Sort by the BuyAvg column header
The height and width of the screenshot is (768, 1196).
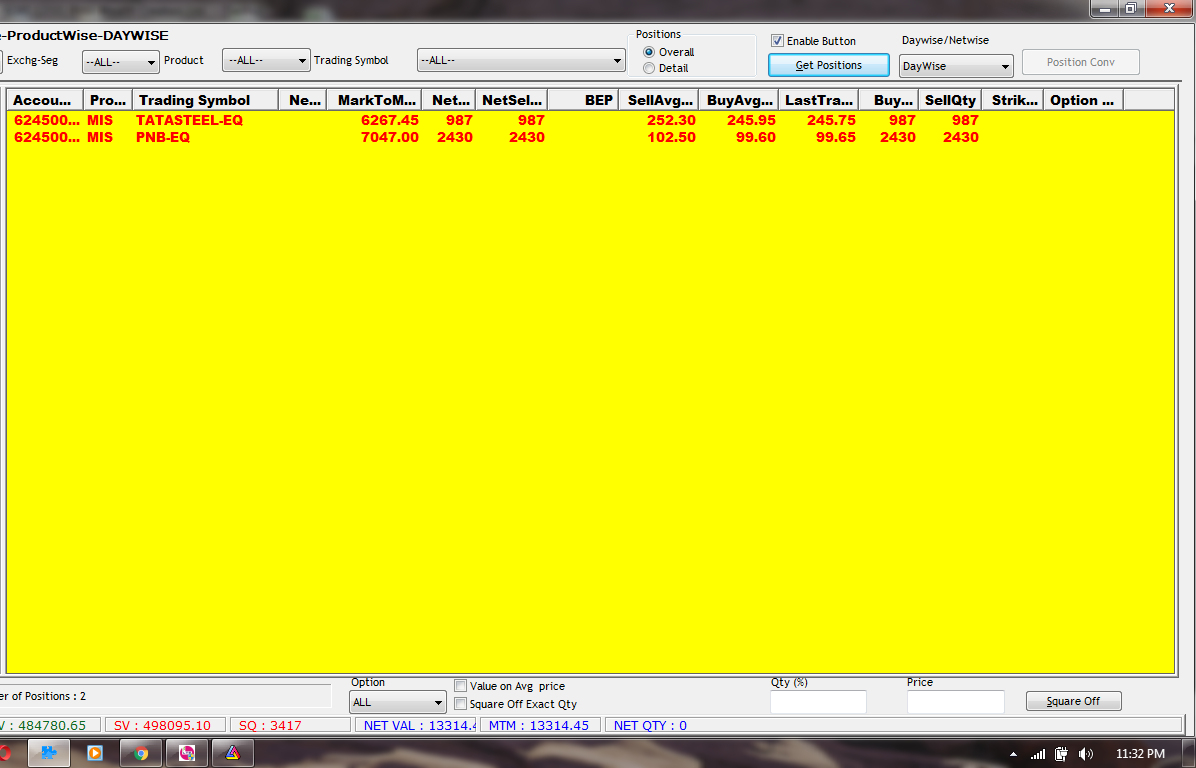tap(739, 100)
